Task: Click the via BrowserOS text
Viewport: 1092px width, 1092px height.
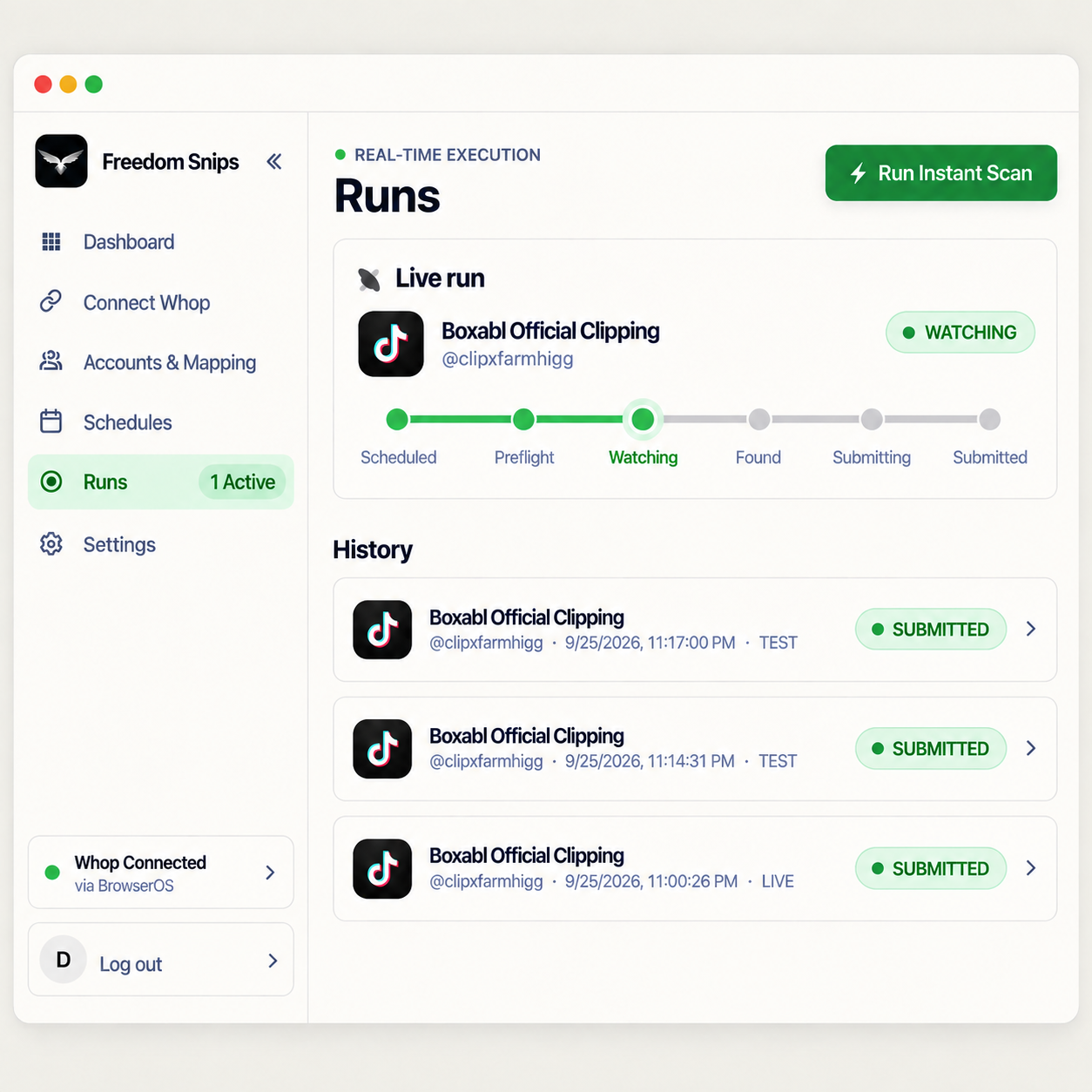Action: click(x=125, y=886)
